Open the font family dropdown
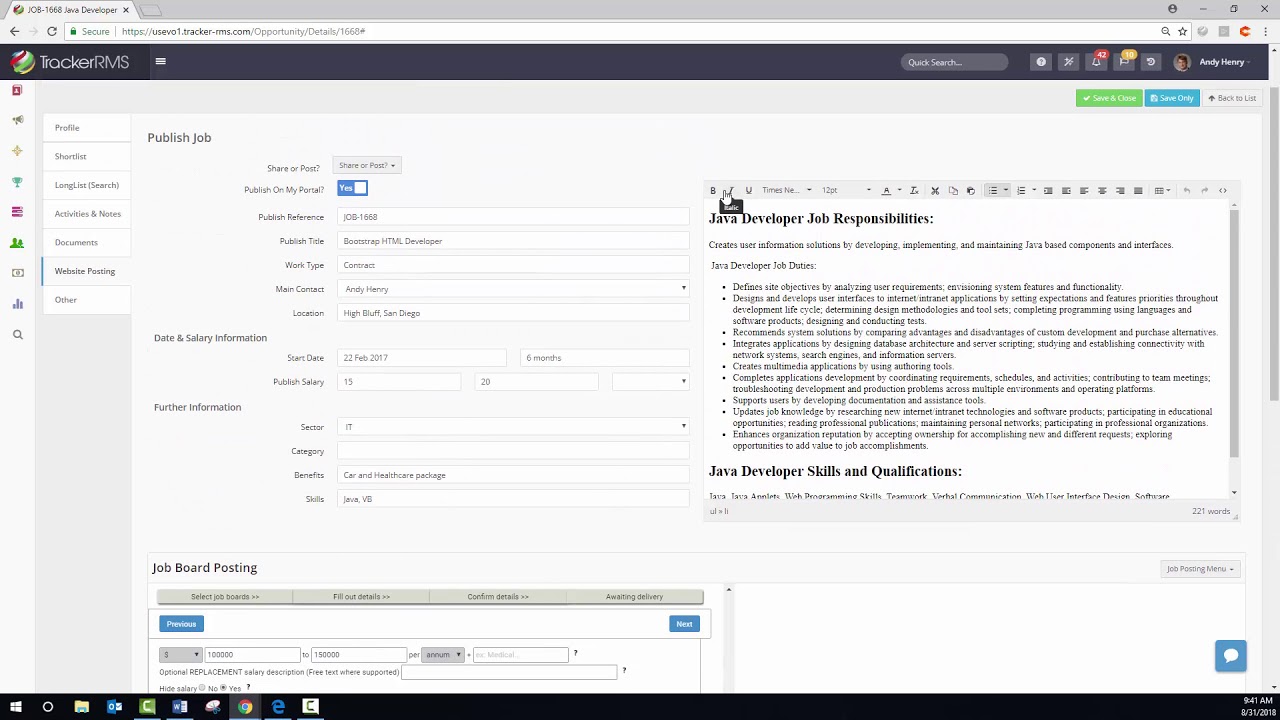Screen dimensions: 1280x720 786,190
